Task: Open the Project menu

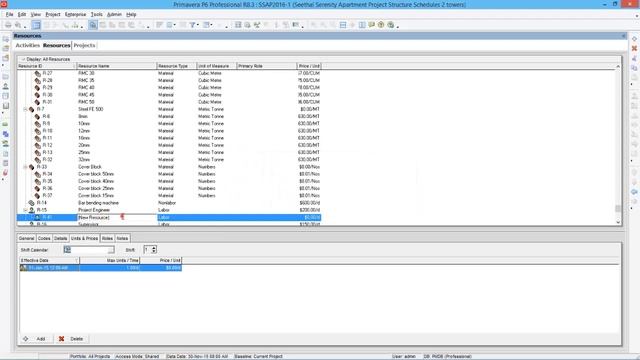Action: (x=53, y=14)
